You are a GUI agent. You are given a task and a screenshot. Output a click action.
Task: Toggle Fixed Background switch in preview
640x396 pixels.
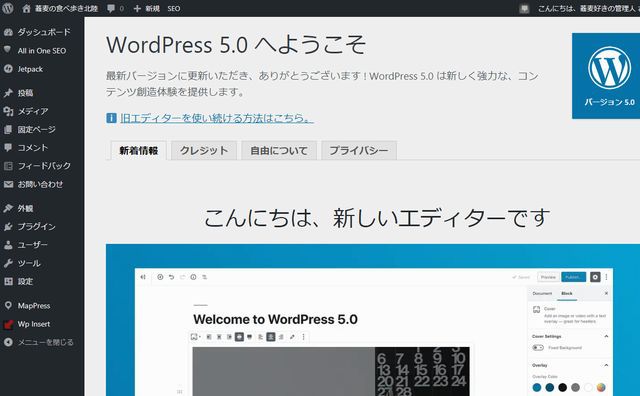coord(538,347)
